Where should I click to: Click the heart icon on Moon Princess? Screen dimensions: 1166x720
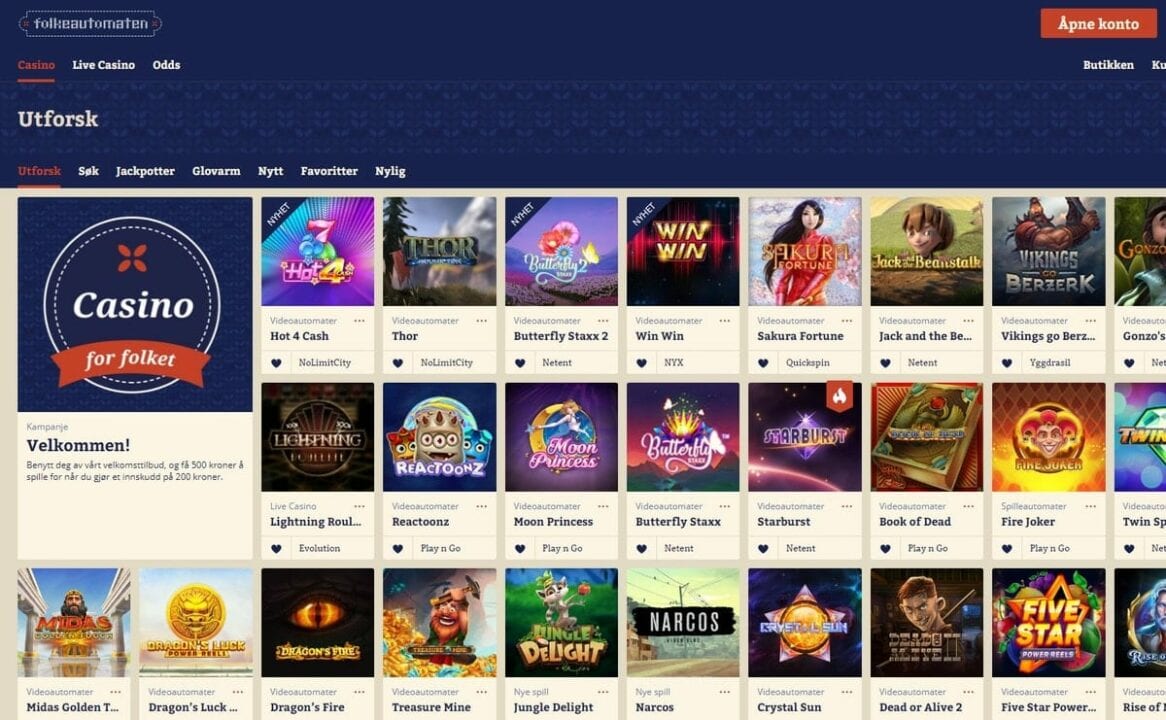pyautogui.click(x=520, y=549)
